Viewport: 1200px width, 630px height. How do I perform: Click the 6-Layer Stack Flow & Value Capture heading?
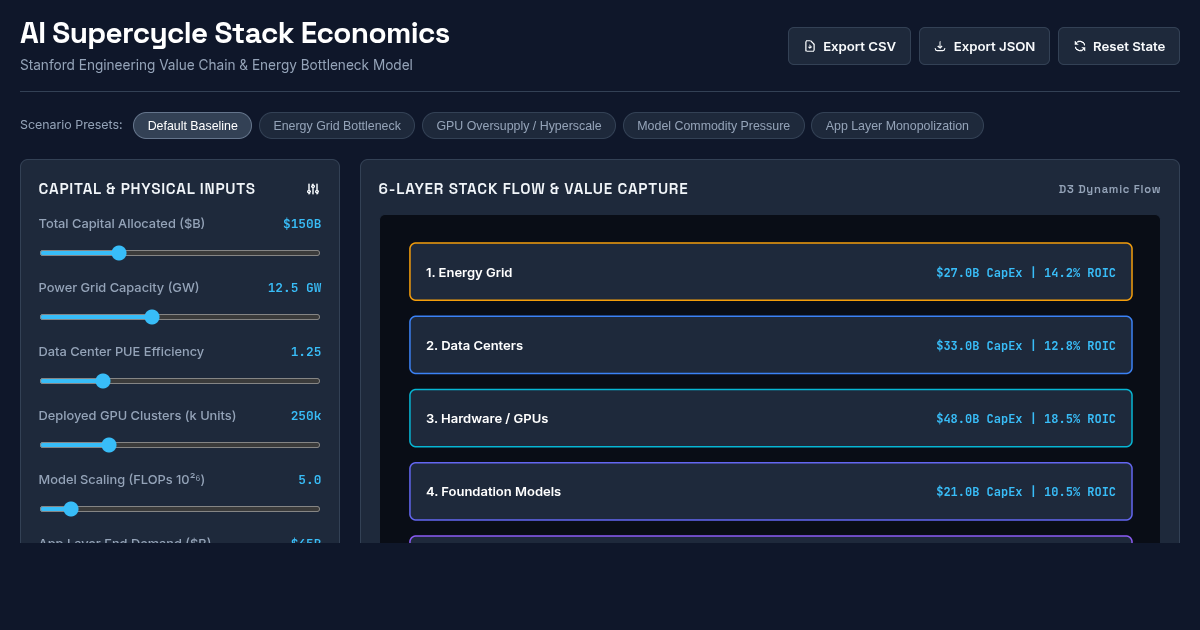point(533,189)
